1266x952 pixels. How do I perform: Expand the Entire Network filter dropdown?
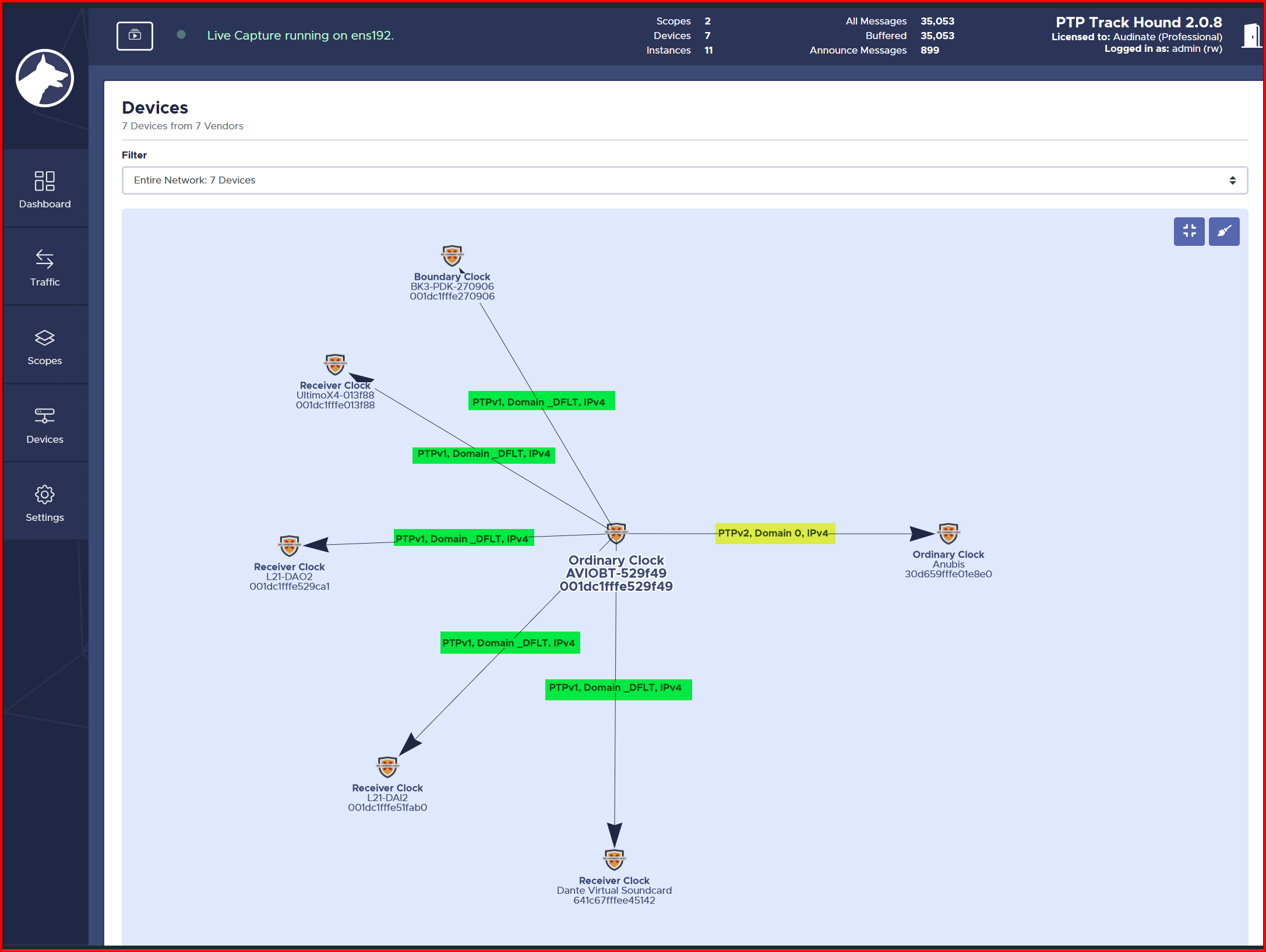(685, 180)
